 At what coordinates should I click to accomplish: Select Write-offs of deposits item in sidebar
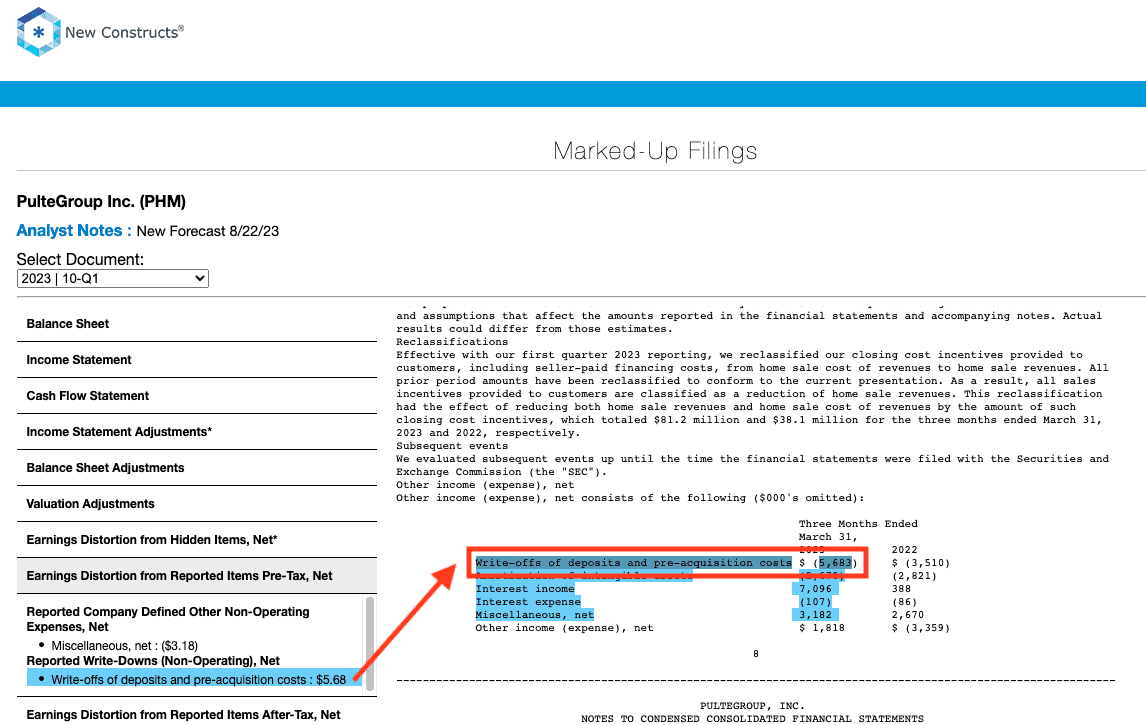[x=194, y=680]
